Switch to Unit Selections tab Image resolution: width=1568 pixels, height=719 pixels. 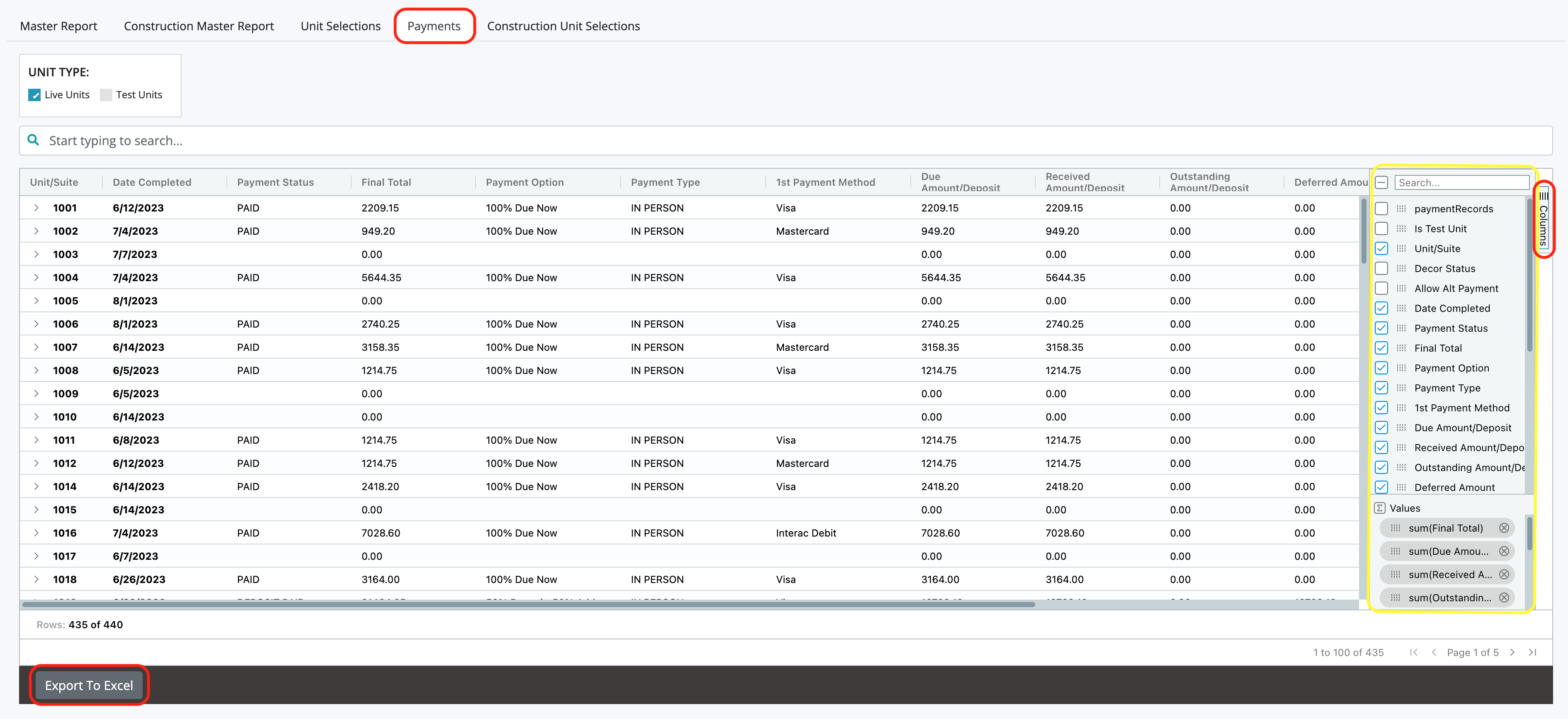[x=341, y=26]
